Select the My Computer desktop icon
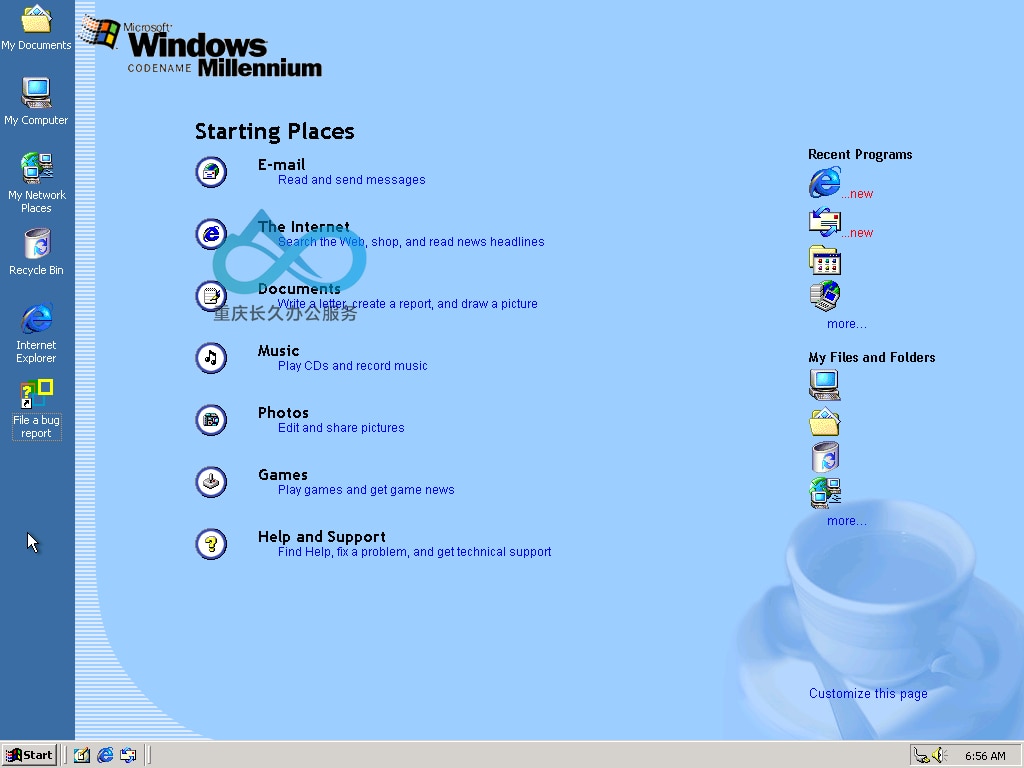Screen dimensions: 1024x768 tap(36, 101)
